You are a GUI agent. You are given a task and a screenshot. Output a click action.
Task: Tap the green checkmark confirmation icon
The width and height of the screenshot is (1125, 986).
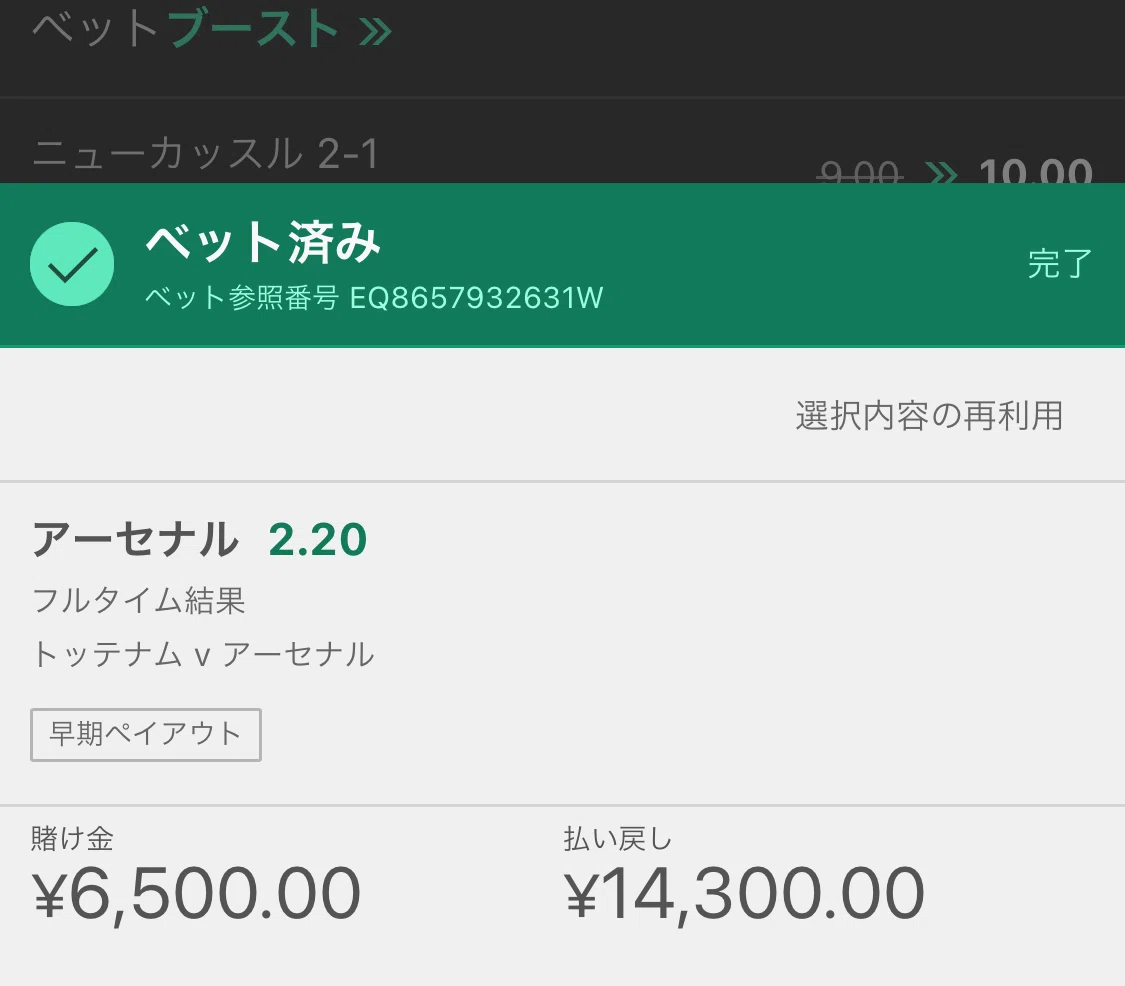click(x=72, y=264)
